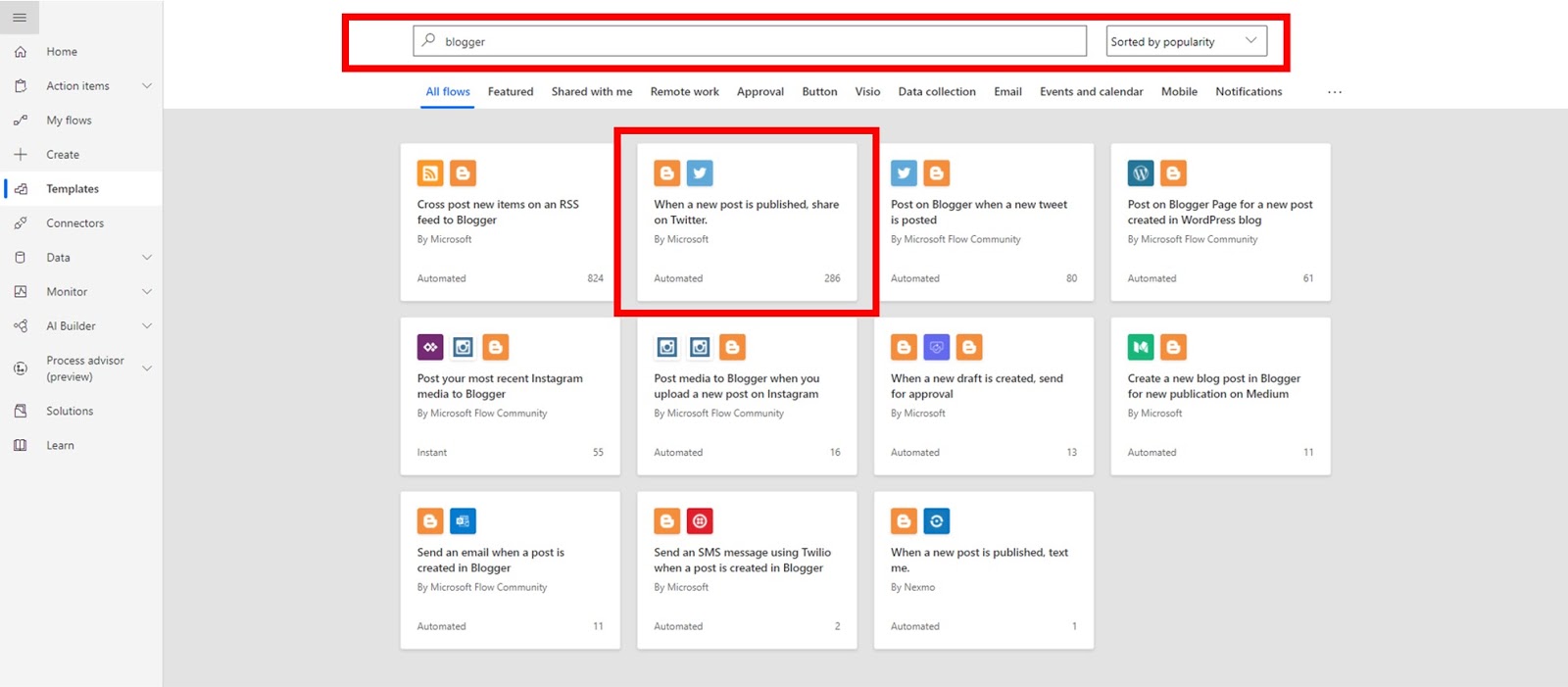This screenshot has height=687, width=1568.
Task: Click the Action items clipboard icon
Action: [21, 86]
